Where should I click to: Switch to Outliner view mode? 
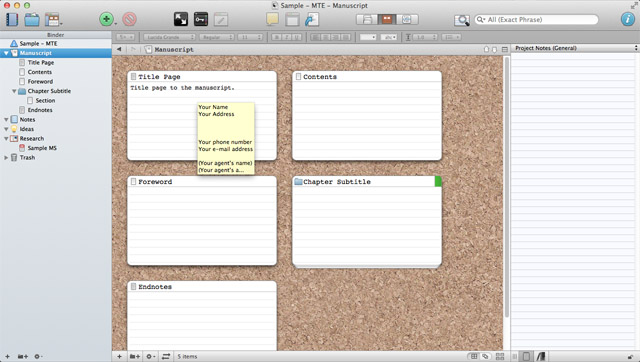[x=407, y=19]
